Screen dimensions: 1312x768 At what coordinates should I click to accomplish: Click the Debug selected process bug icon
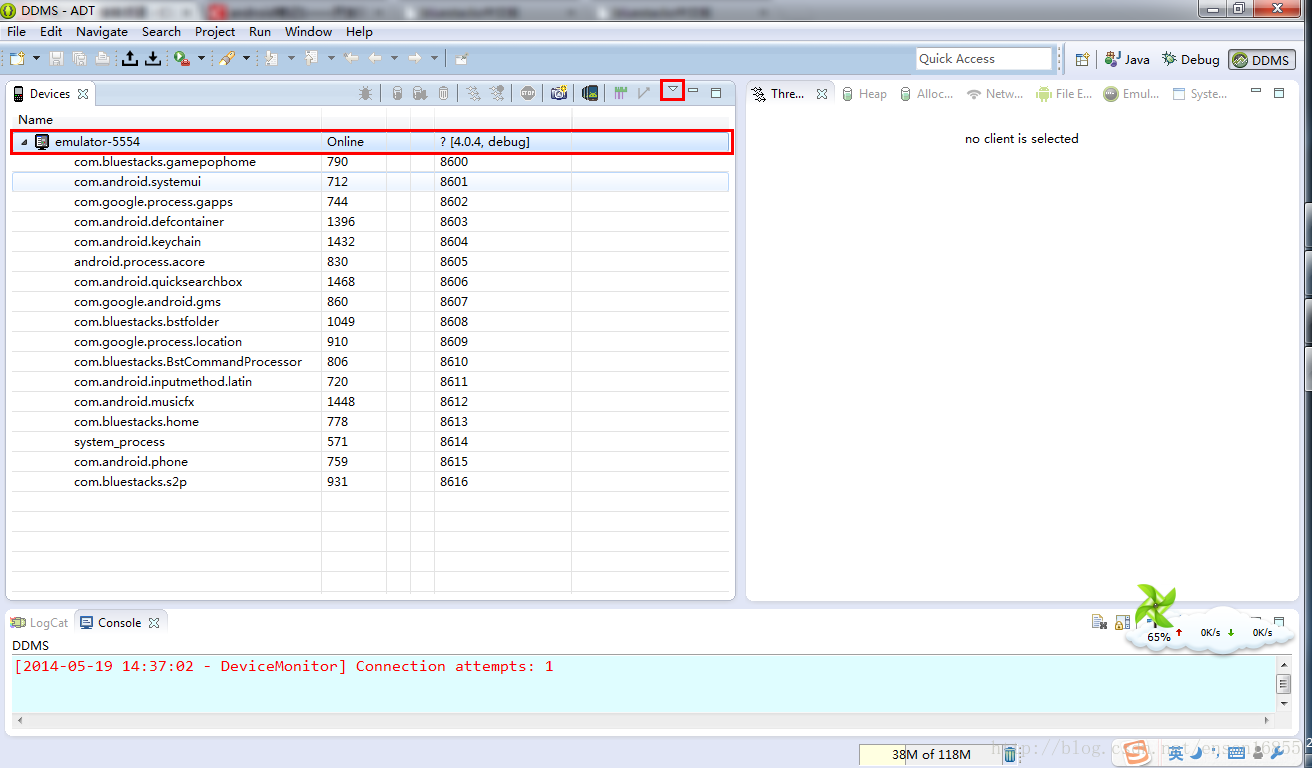[x=366, y=93]
